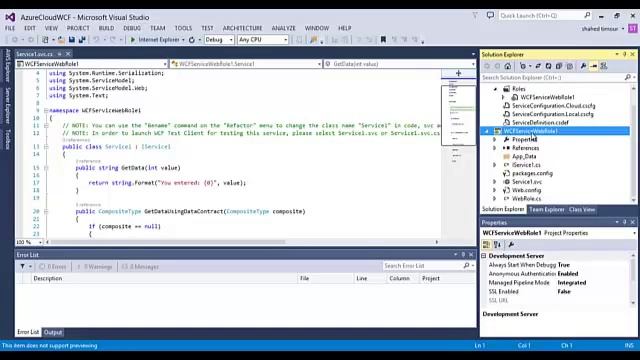Click the Solution Explorer Properties wrench icon

pyautogui.click(x=583, y=66)
